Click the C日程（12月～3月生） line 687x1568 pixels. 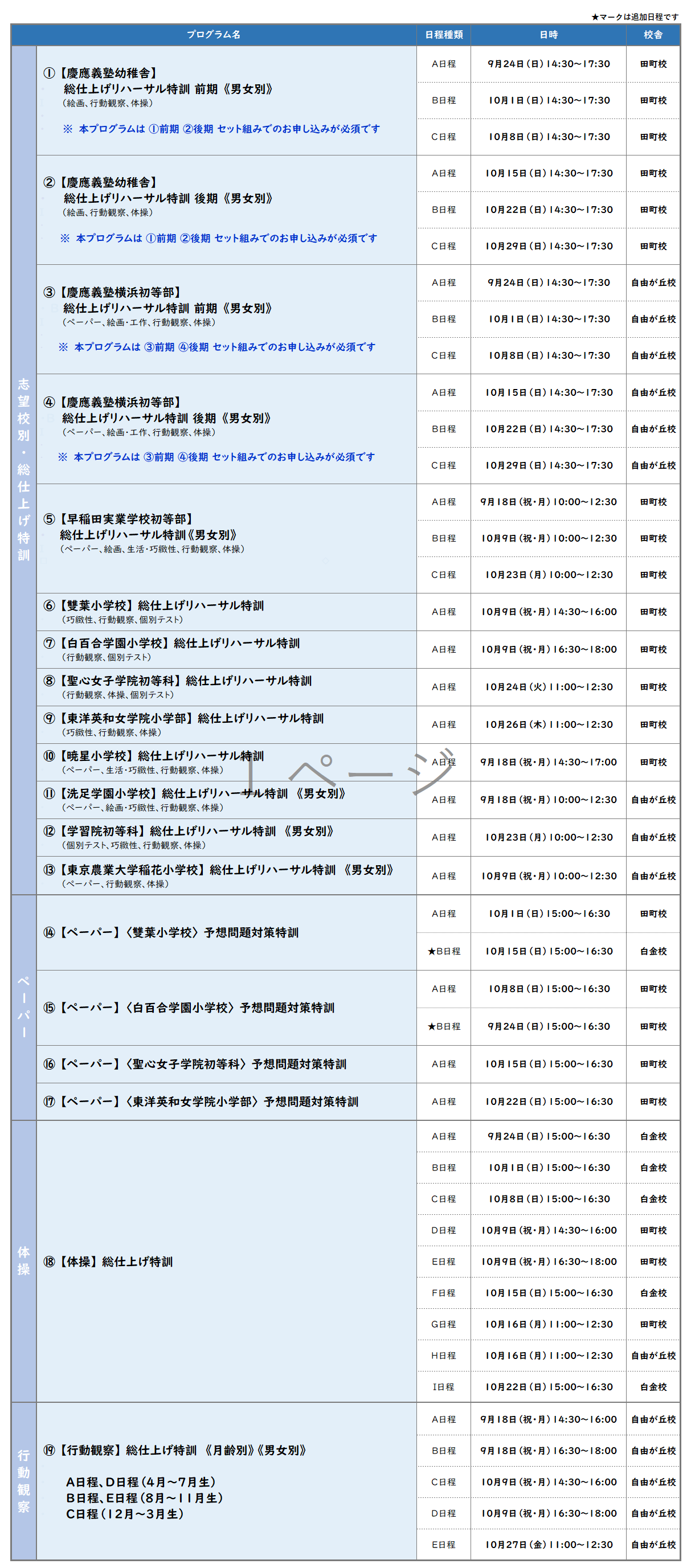(x=125, y=1513)
